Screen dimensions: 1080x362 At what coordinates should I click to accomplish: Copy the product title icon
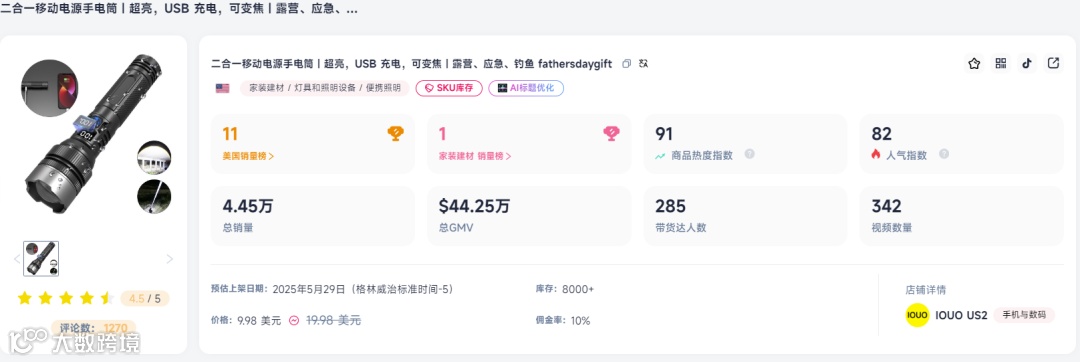coord(626,64)
